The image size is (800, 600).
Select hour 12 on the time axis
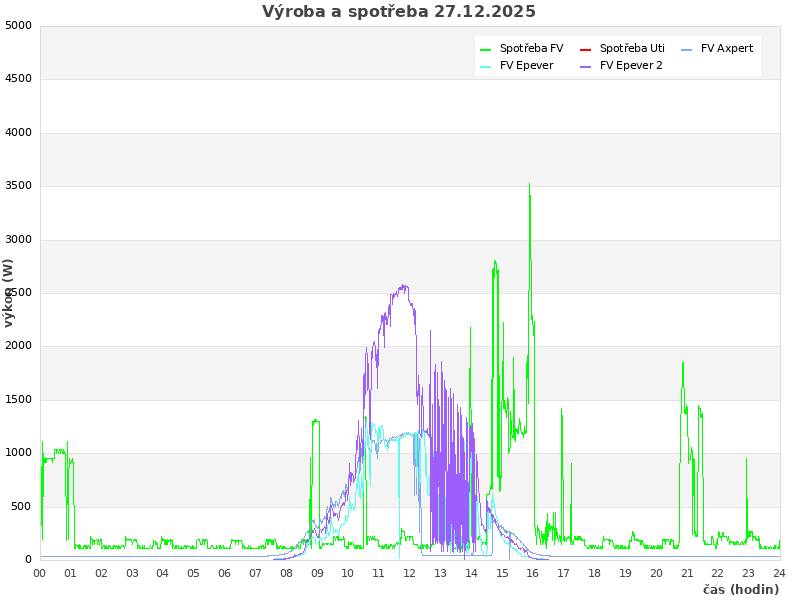tap(410, 573)
